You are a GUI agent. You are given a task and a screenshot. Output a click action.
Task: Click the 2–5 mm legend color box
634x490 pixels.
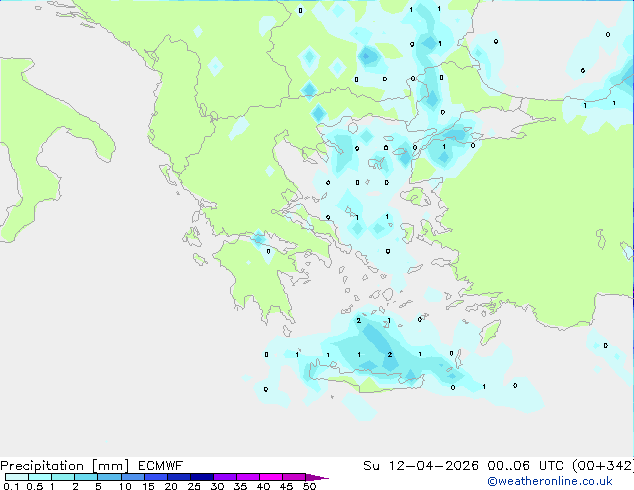tap(86, 477)
